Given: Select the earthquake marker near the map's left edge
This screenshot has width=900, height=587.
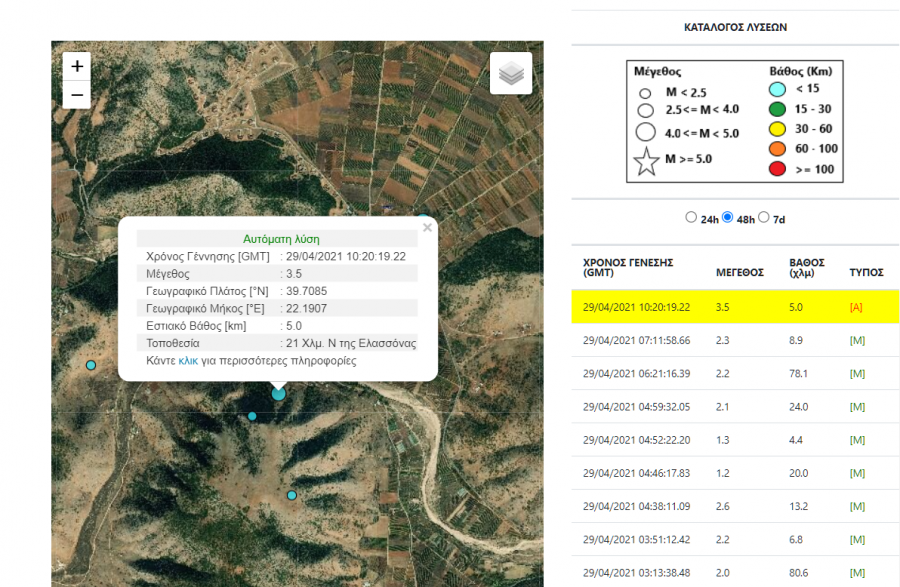Looking at the screenshot, I should (x=91, y=366).
